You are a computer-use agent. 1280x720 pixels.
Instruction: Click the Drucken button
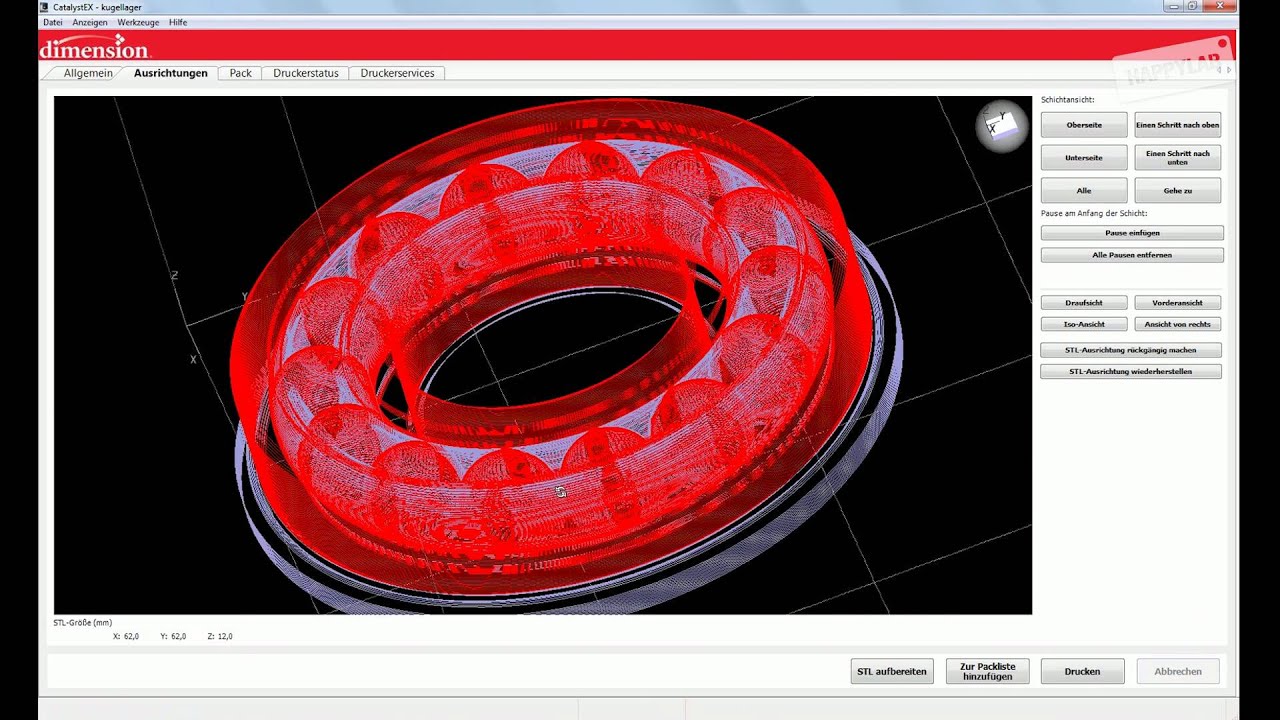[x=1082, y=671]
